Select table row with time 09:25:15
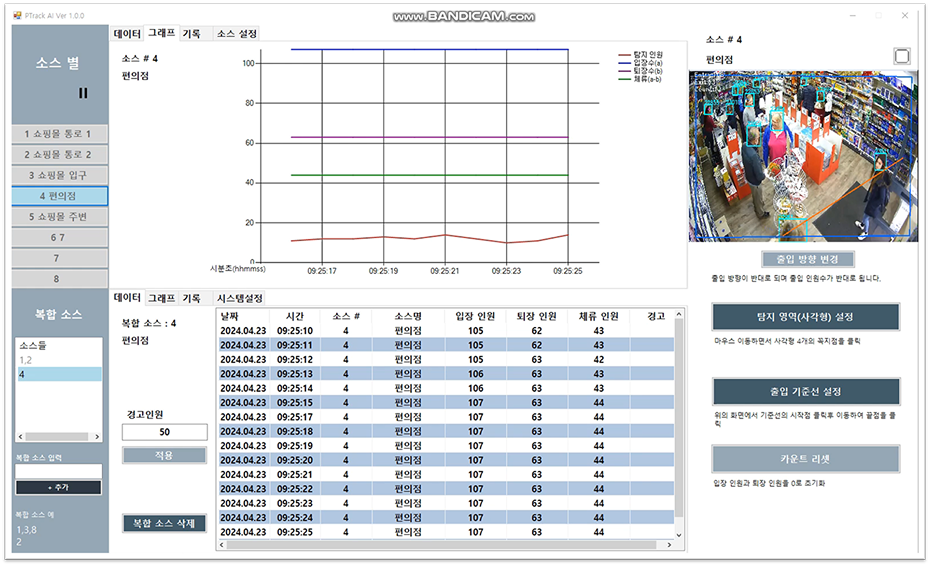Image resolution: width=930 pixels, height=566 pixels. coord(446,403)
